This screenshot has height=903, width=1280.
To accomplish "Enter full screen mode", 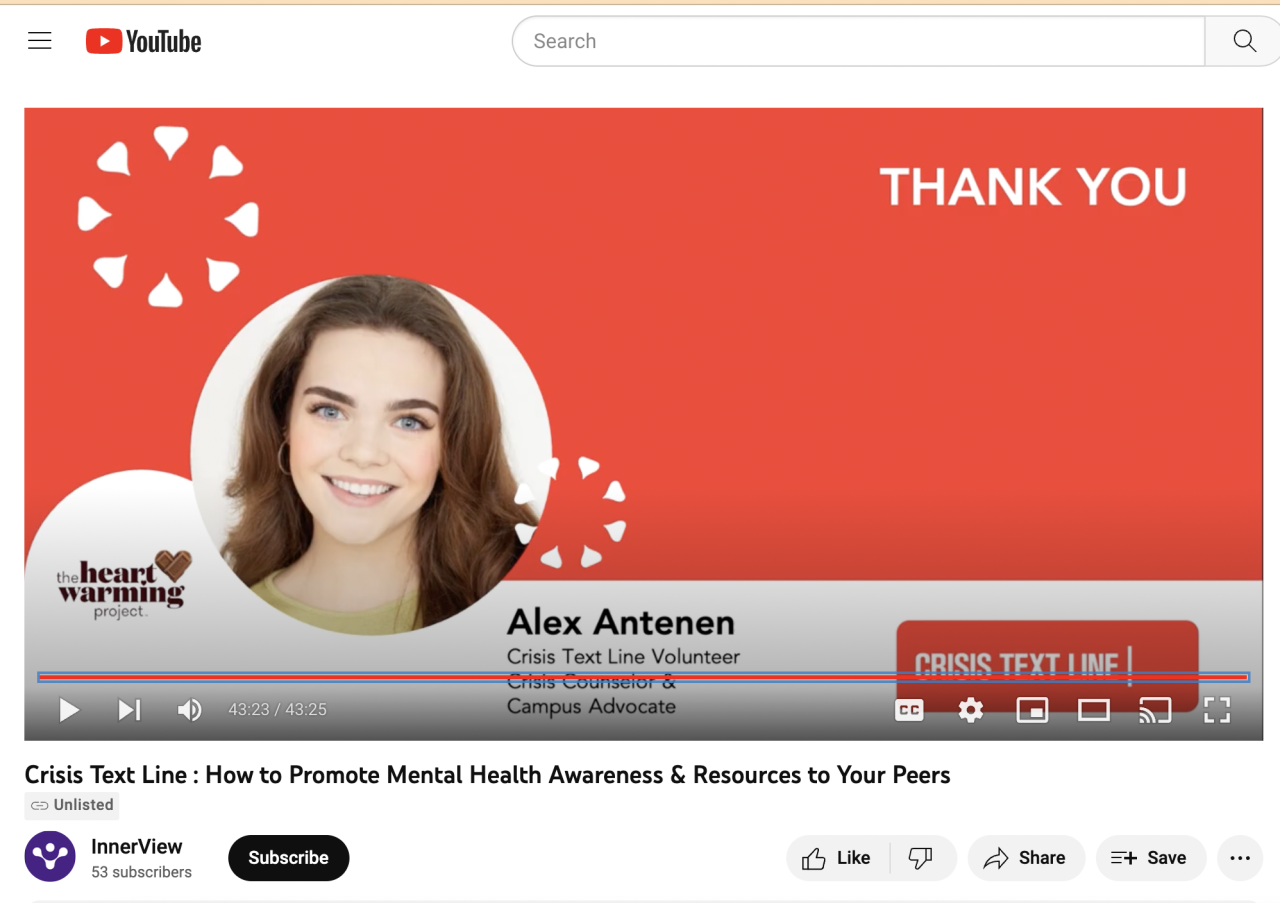I will tap(1217, 710).
